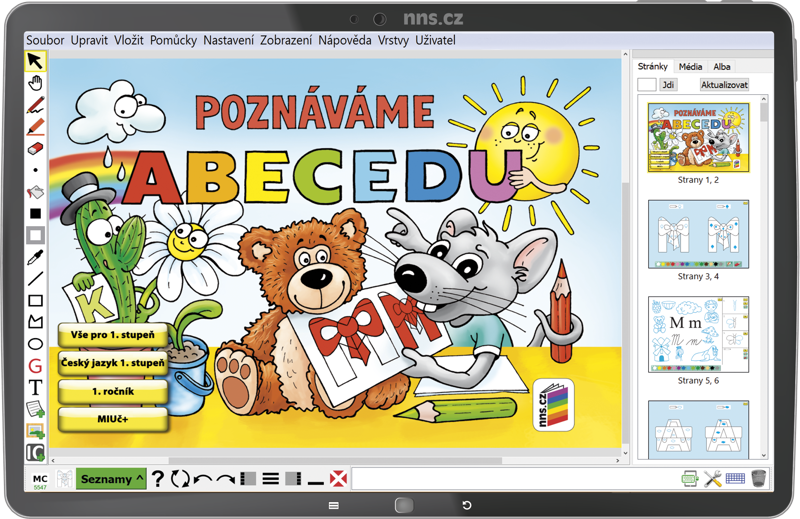Open the fourth page thumbnail with letter A
Viewport: 800px width, 519px height.
click(x=698, y=430)
